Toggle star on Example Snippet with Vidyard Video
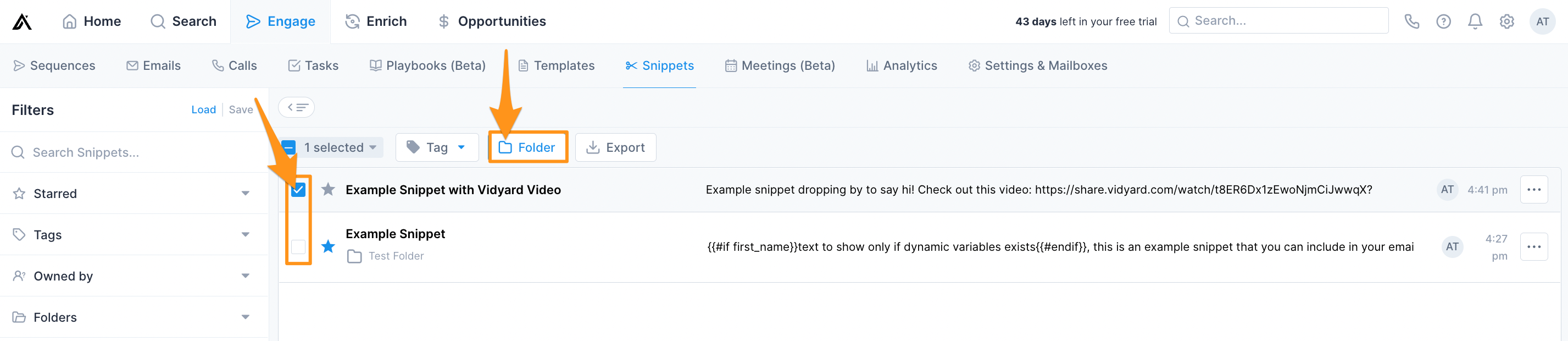This screenshot has height=341, width=1568. pos(328,189)
